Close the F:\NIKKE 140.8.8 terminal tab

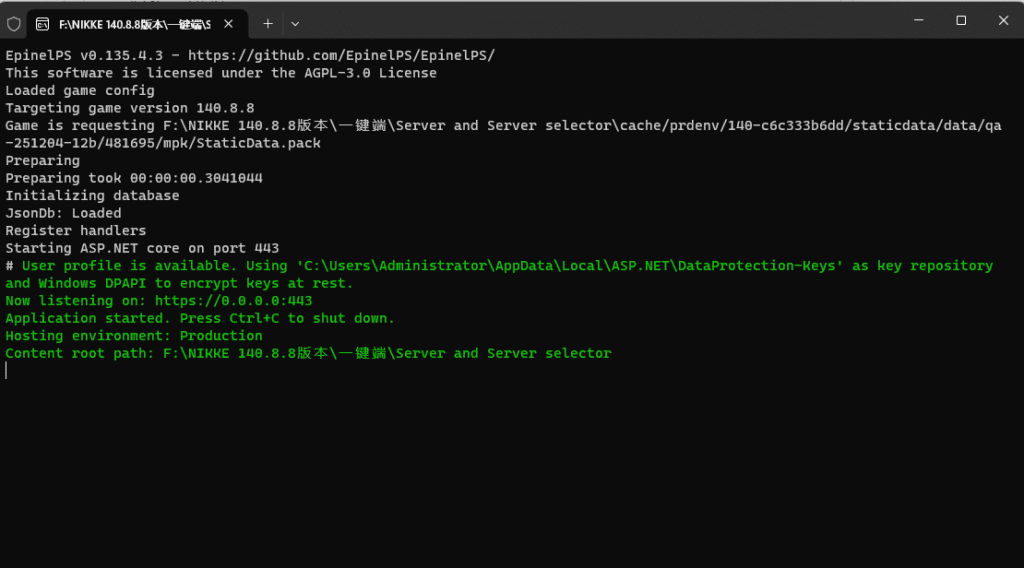click(233, 23)
